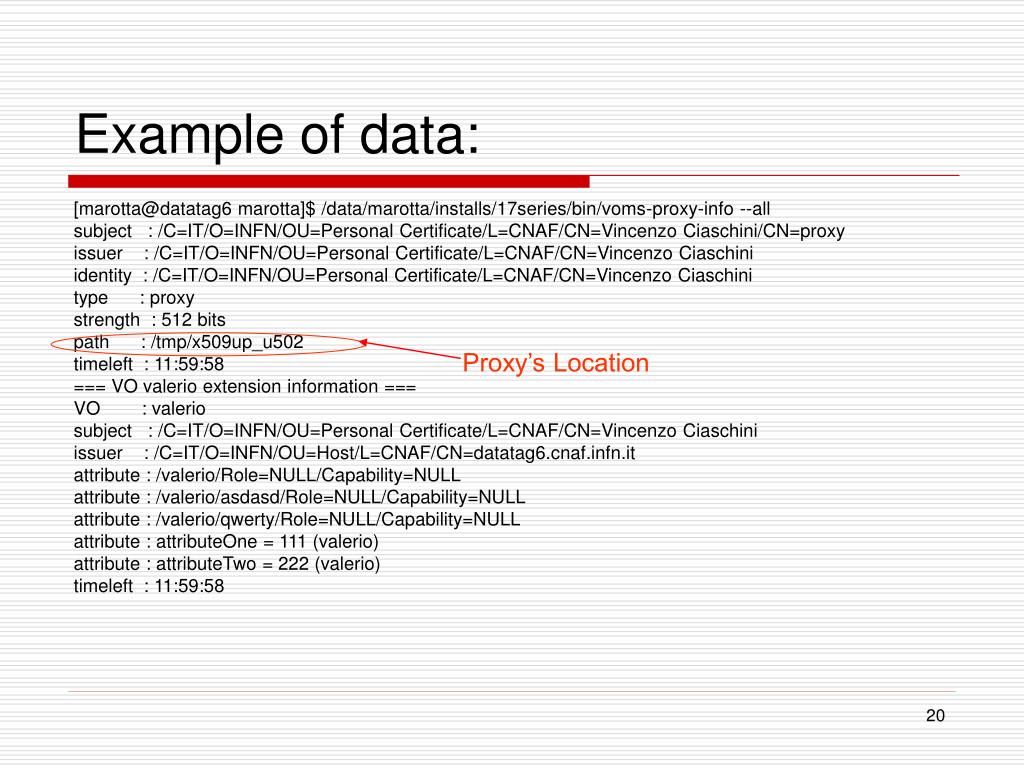Click the first subject line ending CN=proxy
This screenshot has height=768, width=1024.
click(459, 231)
